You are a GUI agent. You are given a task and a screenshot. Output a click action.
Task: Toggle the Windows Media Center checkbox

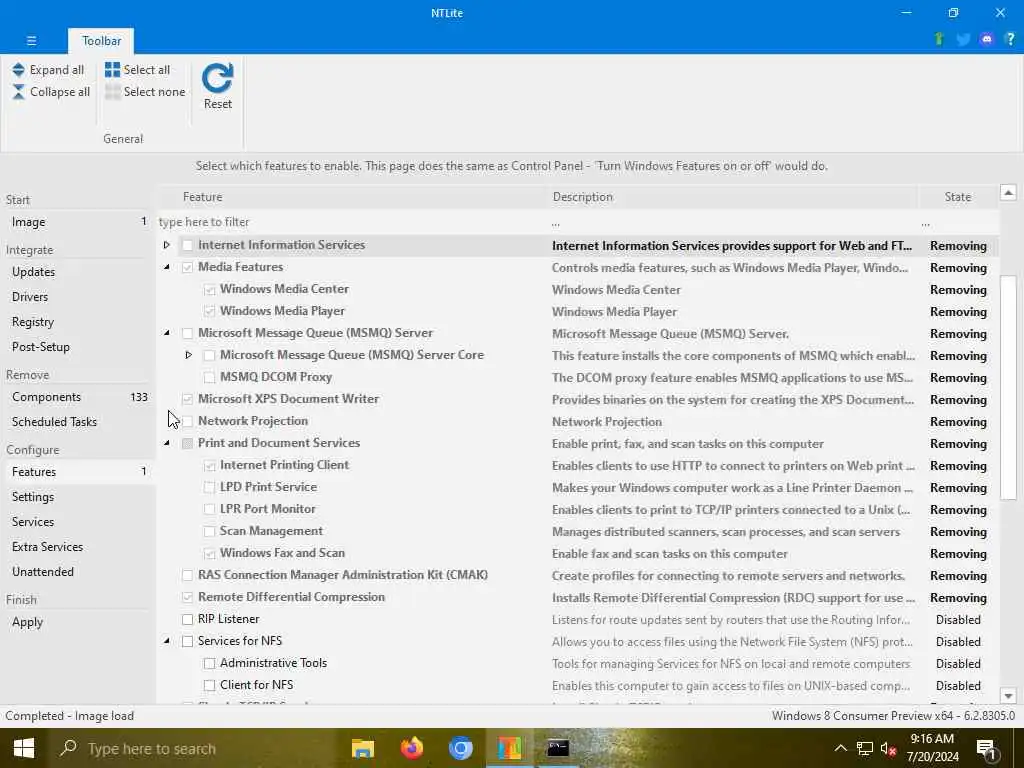click(209, 289)
